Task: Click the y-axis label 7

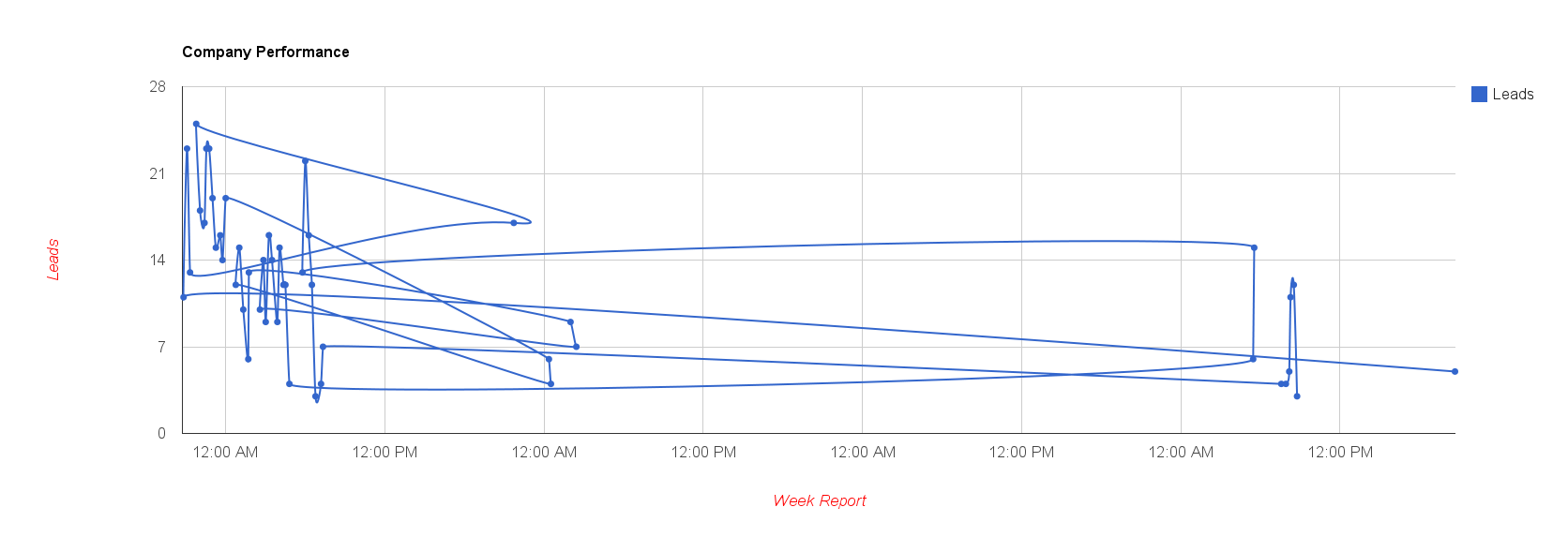Action: pos(161,347)
